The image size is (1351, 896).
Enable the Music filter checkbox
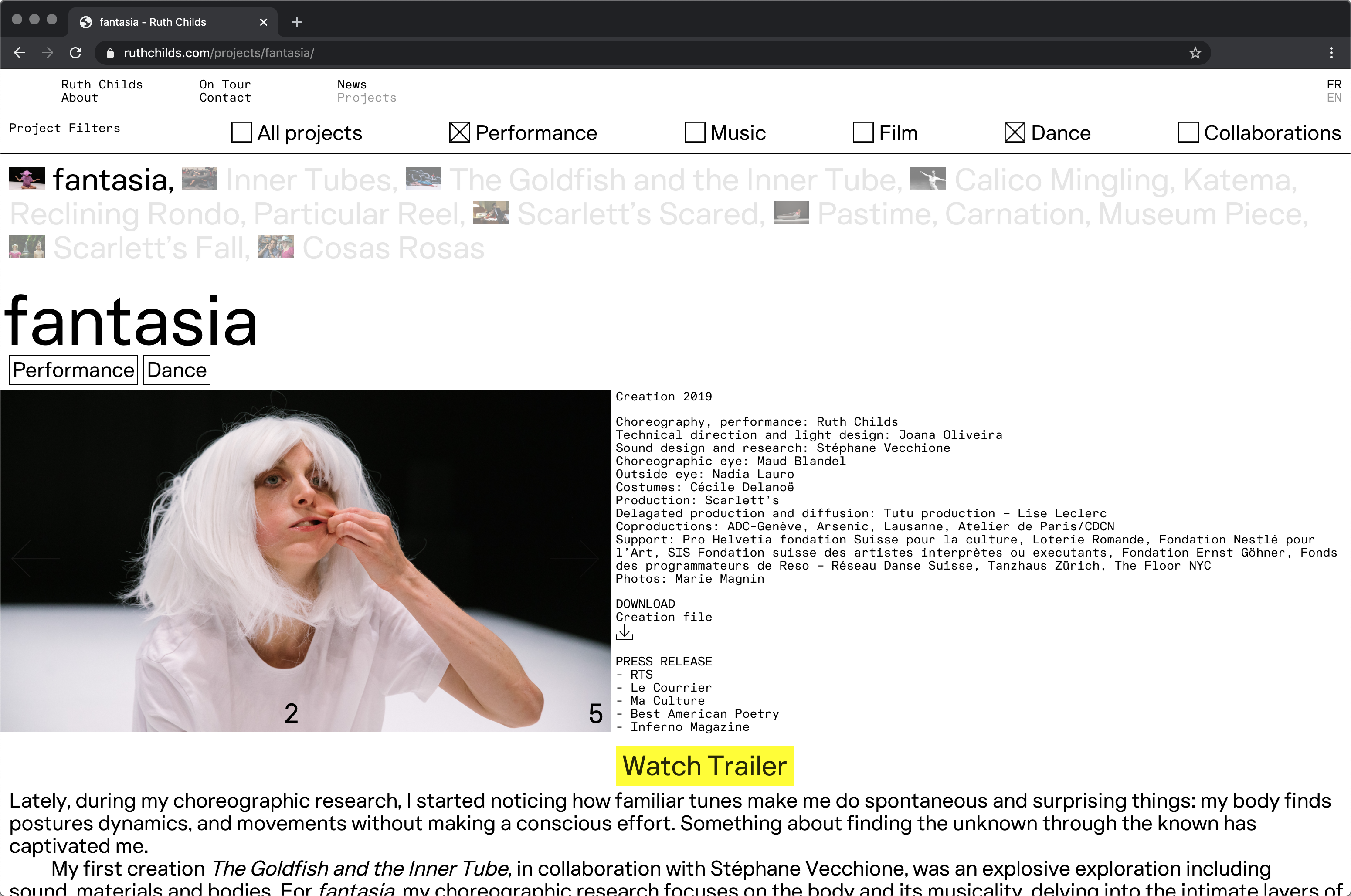coord(694,132)
